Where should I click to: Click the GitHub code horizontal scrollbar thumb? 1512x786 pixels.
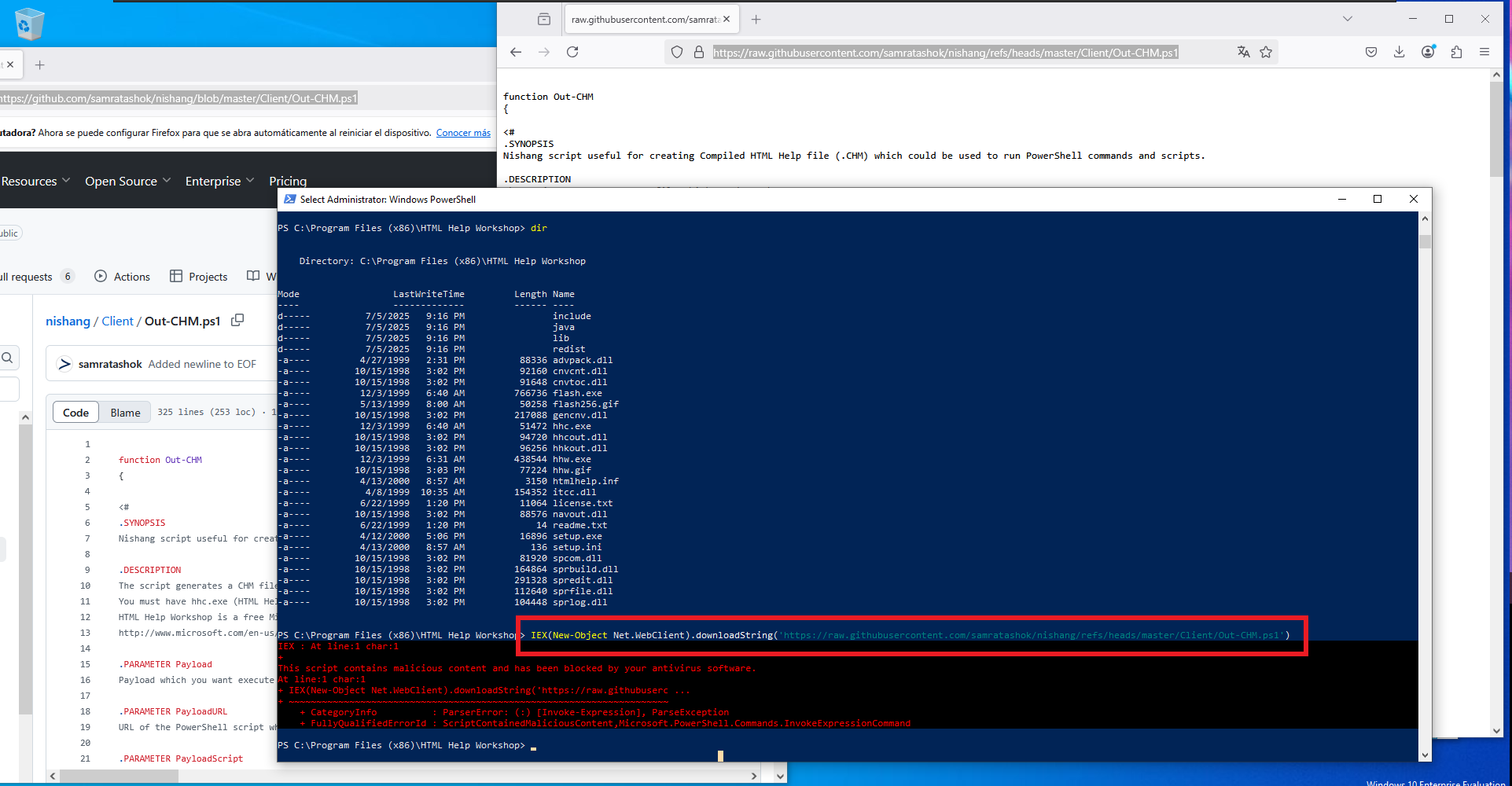coord(120,776)
